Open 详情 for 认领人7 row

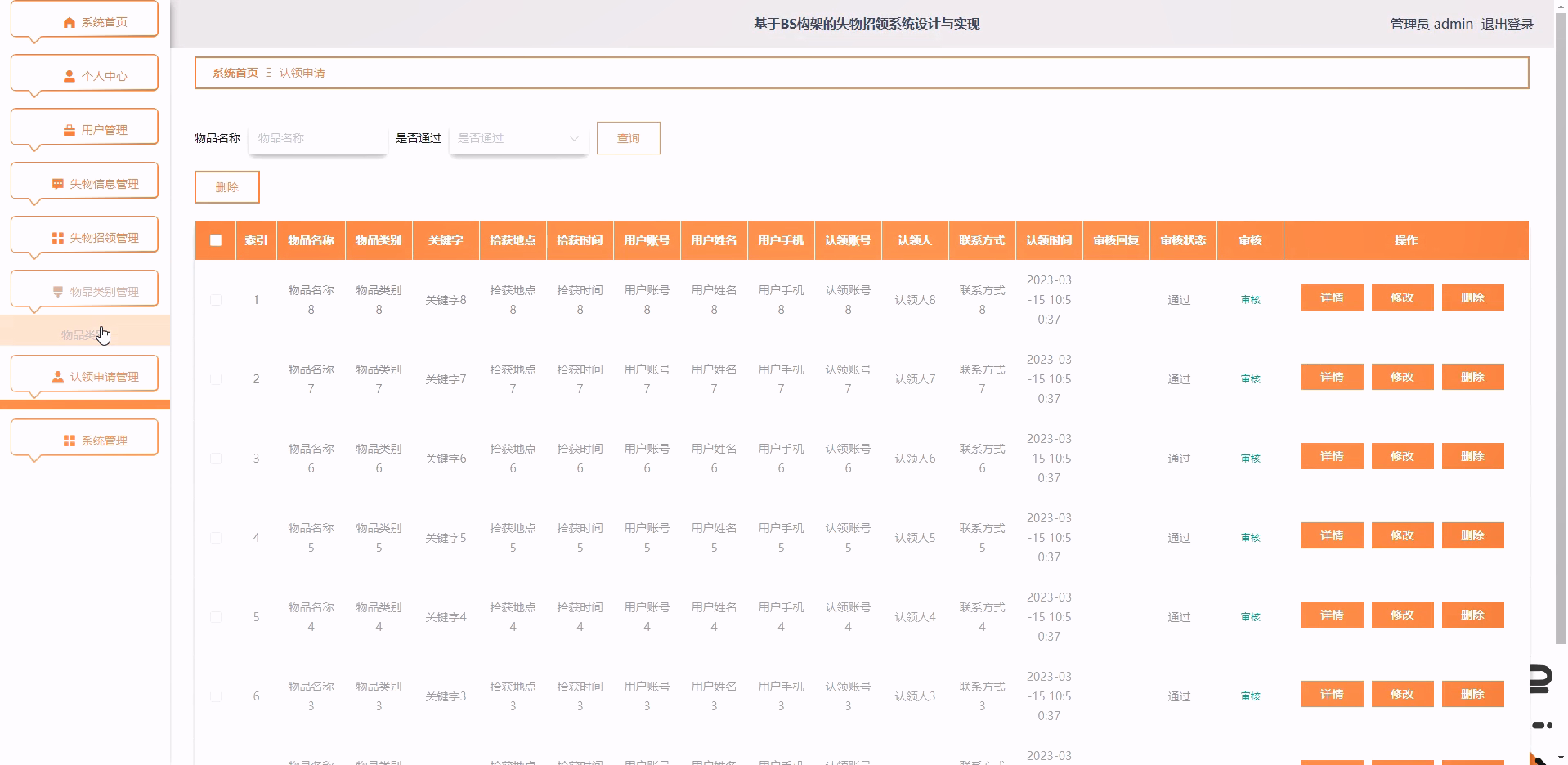(x=1333, y=377)
